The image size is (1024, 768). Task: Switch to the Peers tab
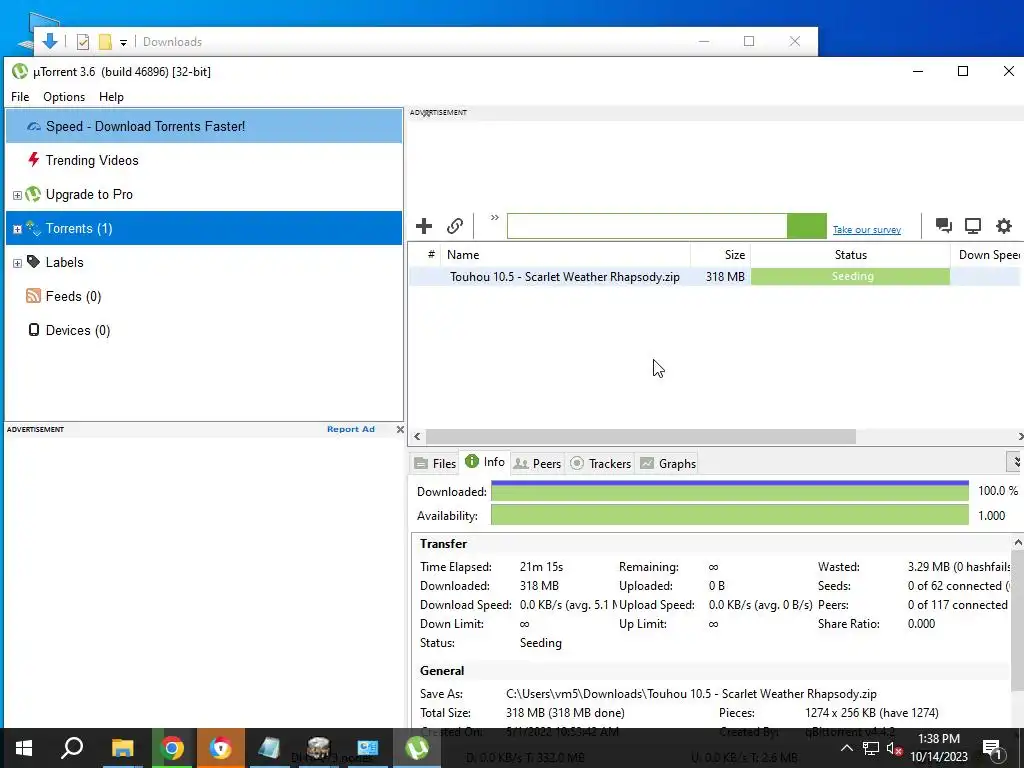click(x=537, y=463)
